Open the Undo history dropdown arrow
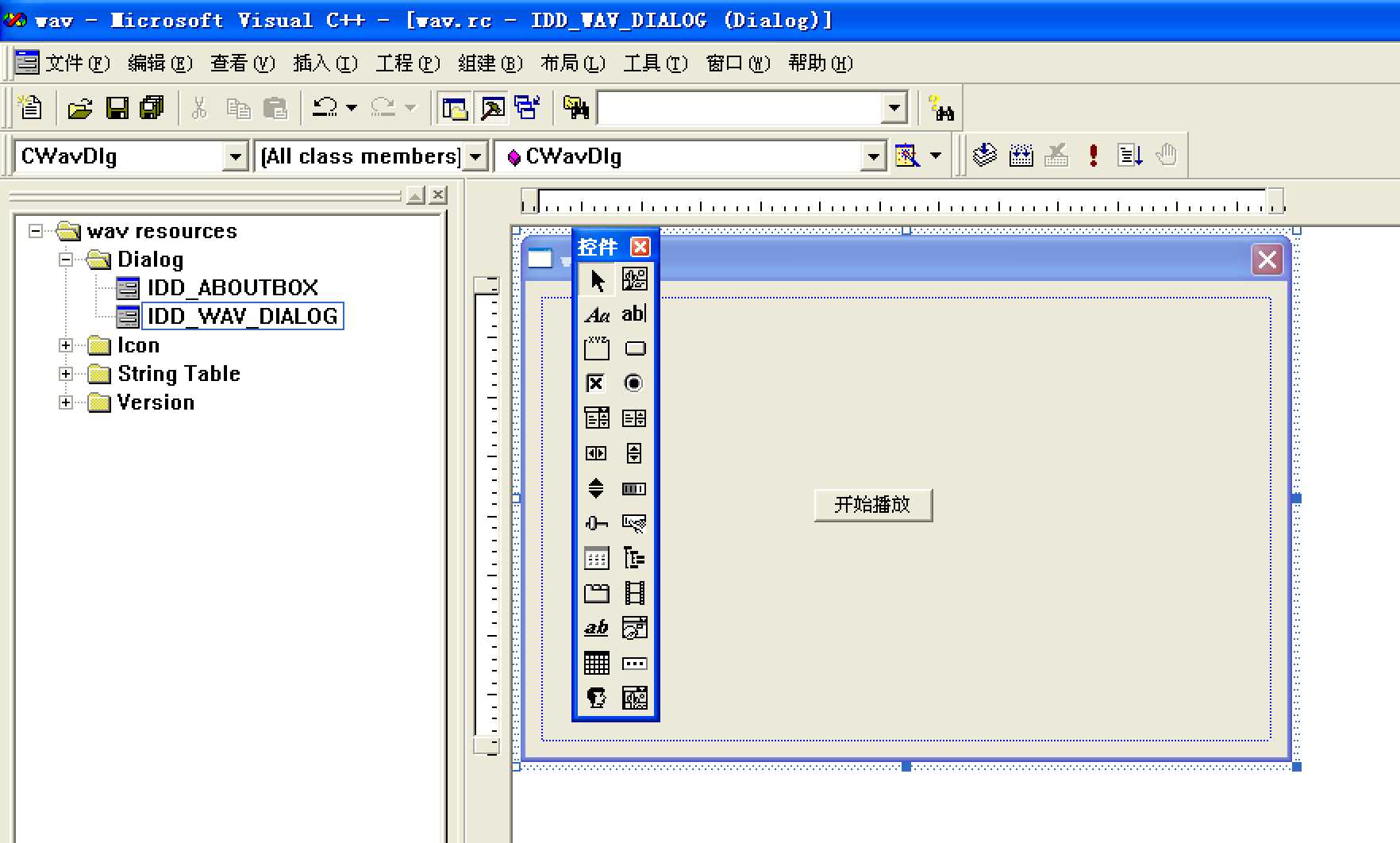 coord(352,107)
